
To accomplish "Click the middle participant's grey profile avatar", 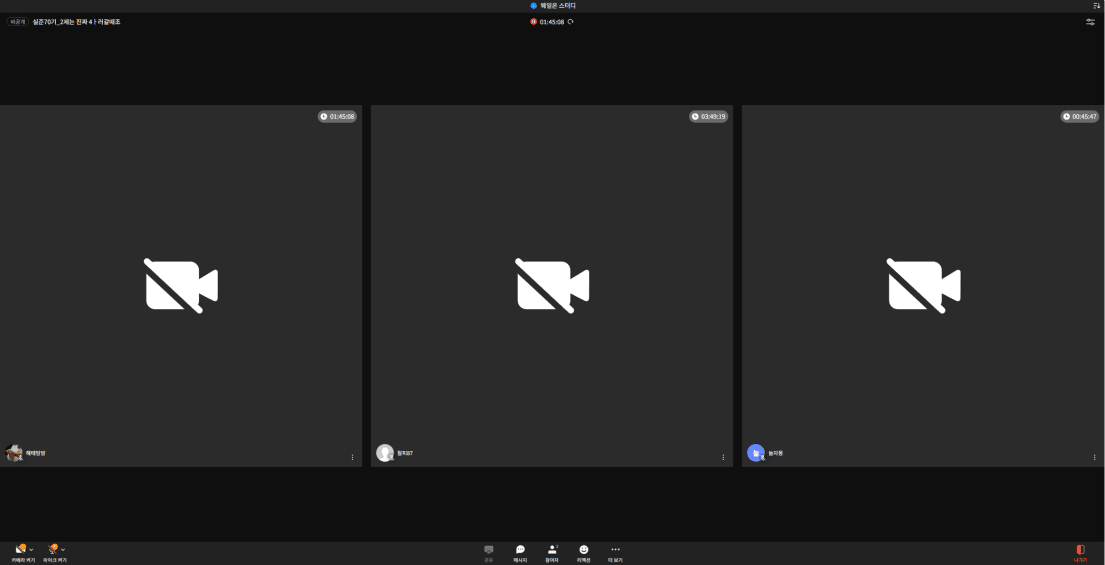I will [385, 453].
